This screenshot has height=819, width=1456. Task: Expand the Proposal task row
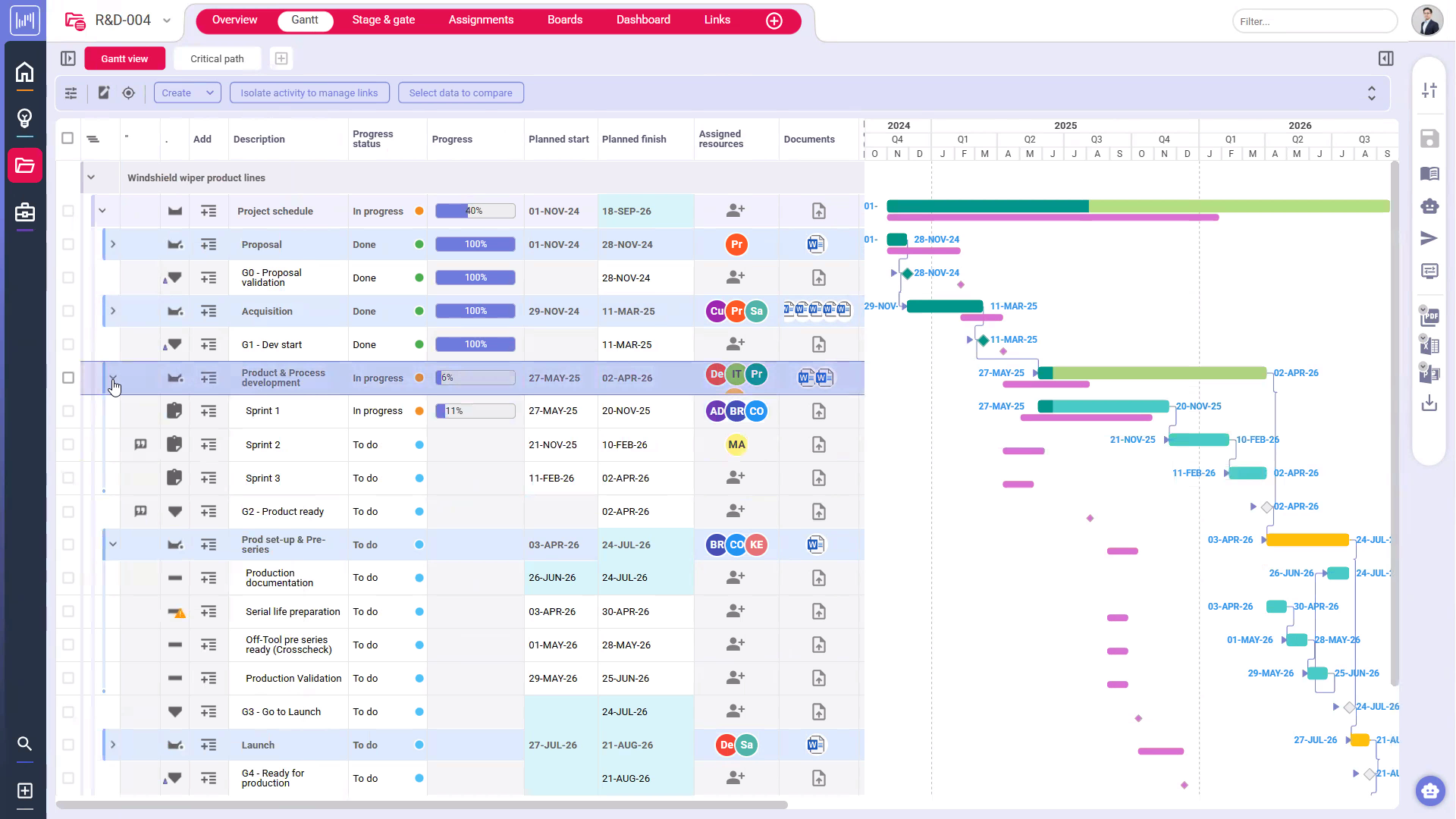point(113,244)
